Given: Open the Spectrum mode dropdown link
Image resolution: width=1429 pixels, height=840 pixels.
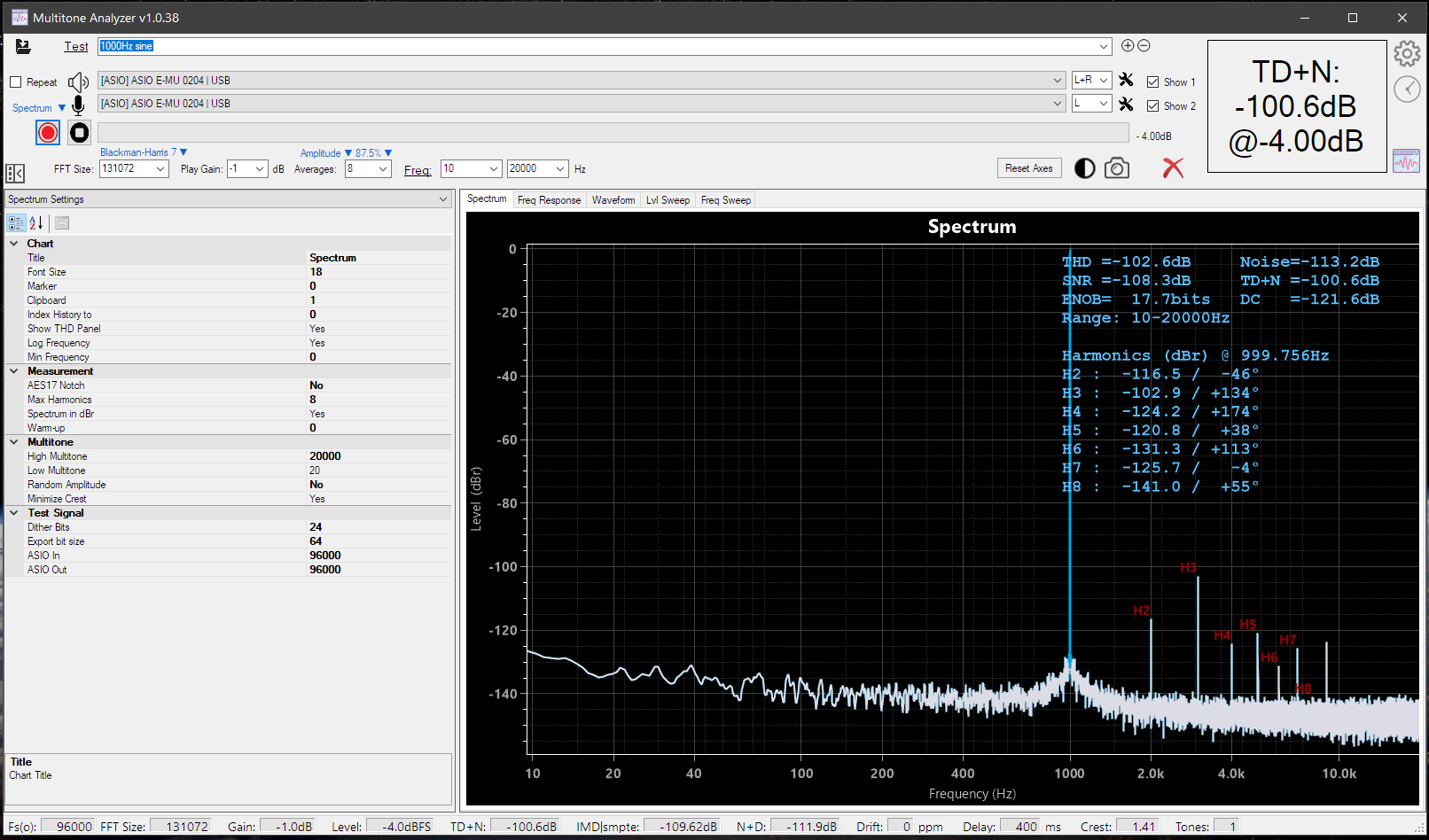Looking at the screenshot, I should [39, 108].
